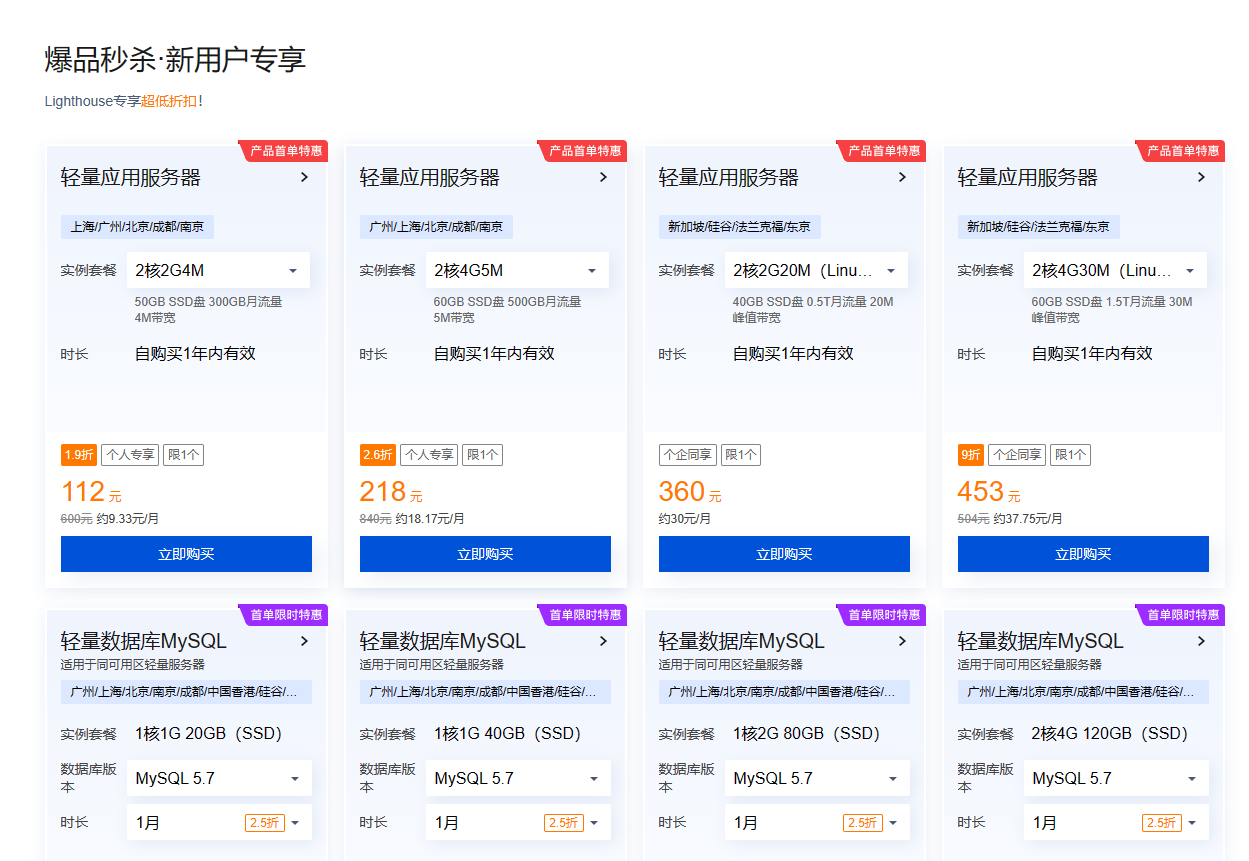Click the 个人专享 tag on the 218元 card
Viewport: 1249px width, 861px height.
[429, 454]
